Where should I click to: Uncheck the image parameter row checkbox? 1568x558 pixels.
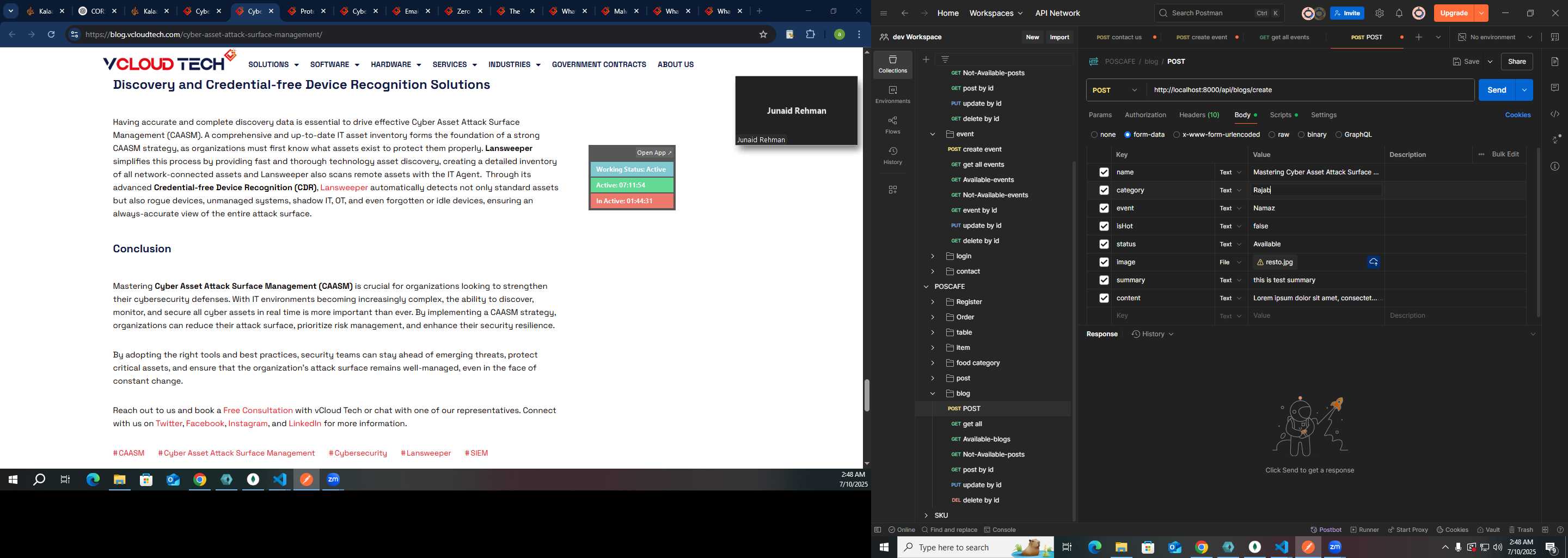[x=1104, y=262]
